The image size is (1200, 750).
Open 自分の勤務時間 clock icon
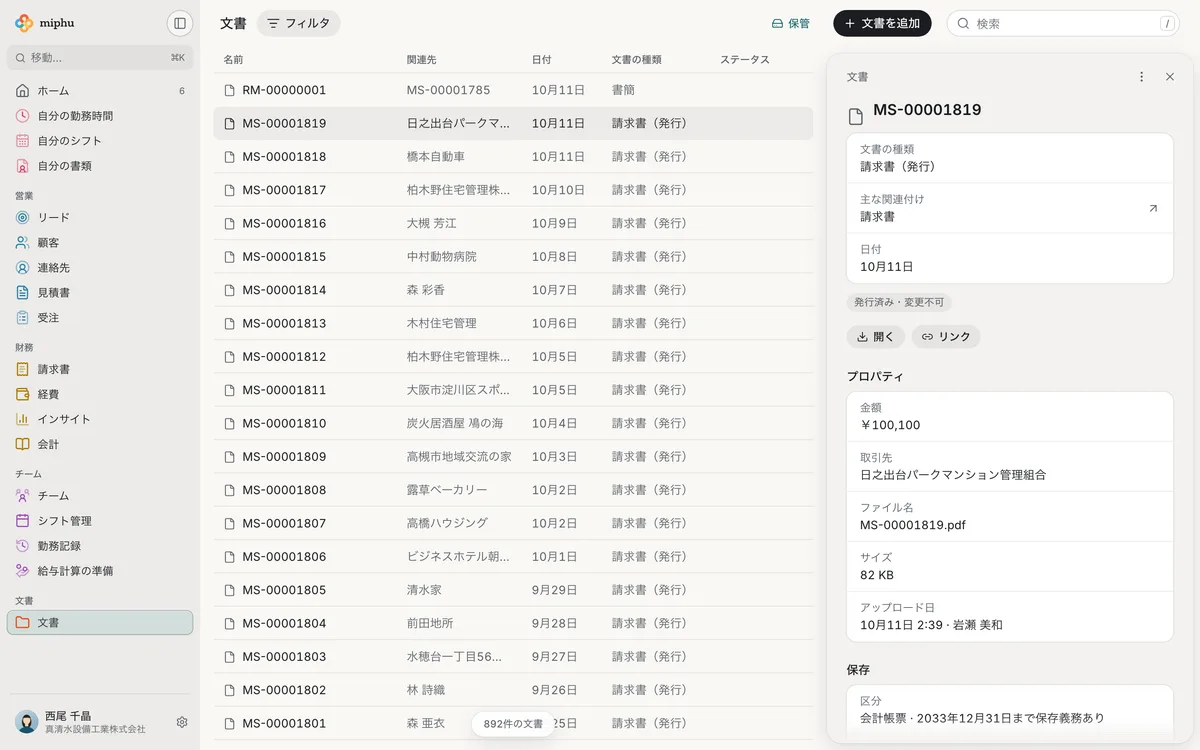(x=23, y=116)
